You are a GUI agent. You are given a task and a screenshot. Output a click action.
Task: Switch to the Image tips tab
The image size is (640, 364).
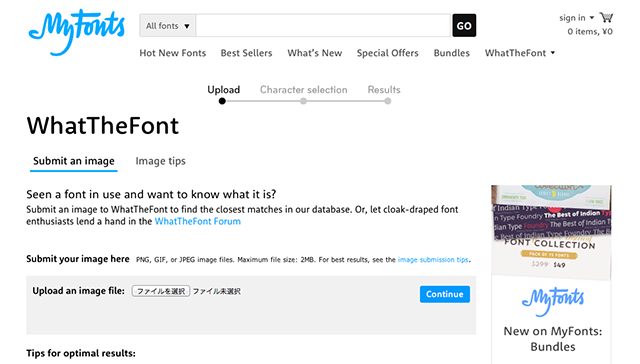pyautogui.click(x=160, y=161)
